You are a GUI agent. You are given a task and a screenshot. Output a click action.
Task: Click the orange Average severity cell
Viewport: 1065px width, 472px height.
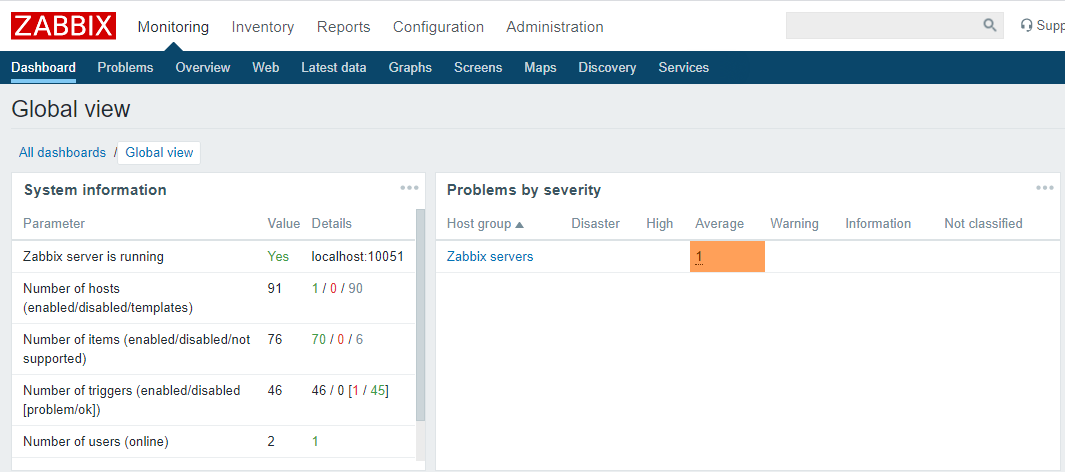click(x=727, y=257)
